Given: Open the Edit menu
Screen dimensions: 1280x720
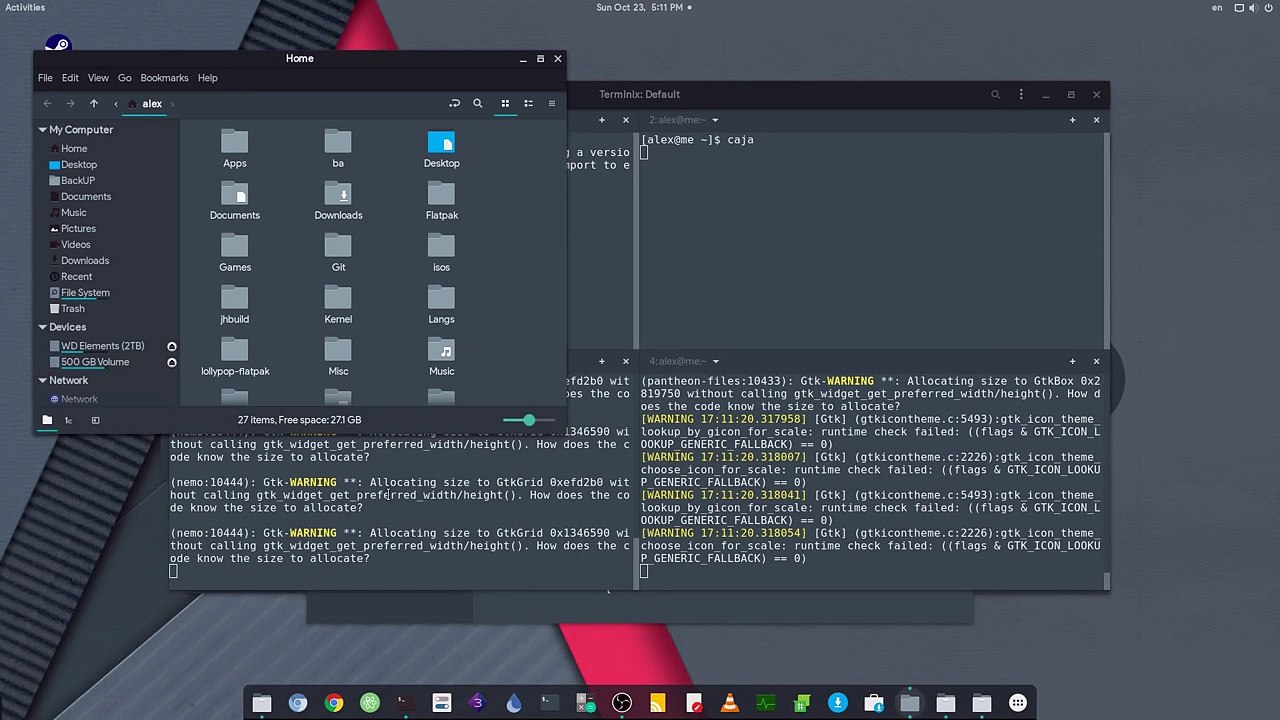Looking at the screenshot, I should [x=70, y=78].
